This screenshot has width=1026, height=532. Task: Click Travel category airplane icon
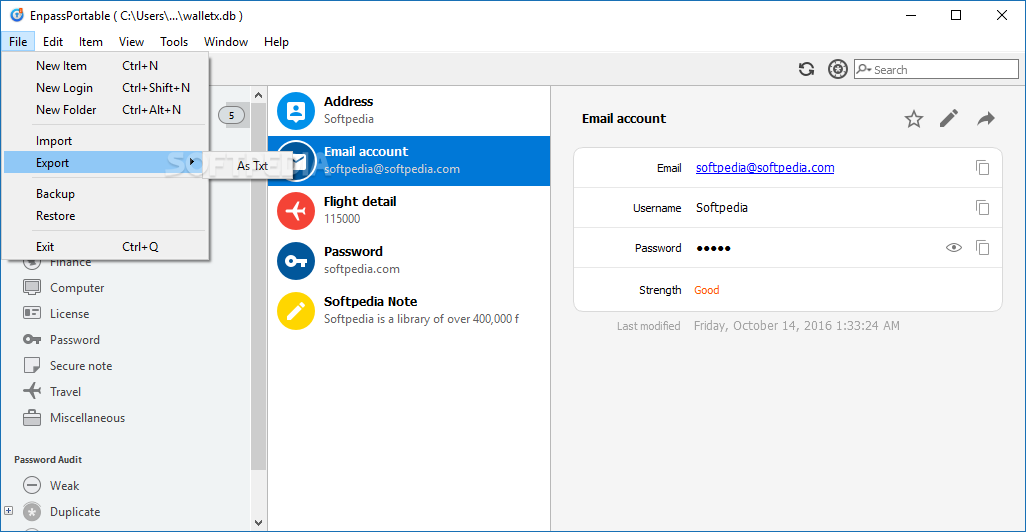(32, 391)
